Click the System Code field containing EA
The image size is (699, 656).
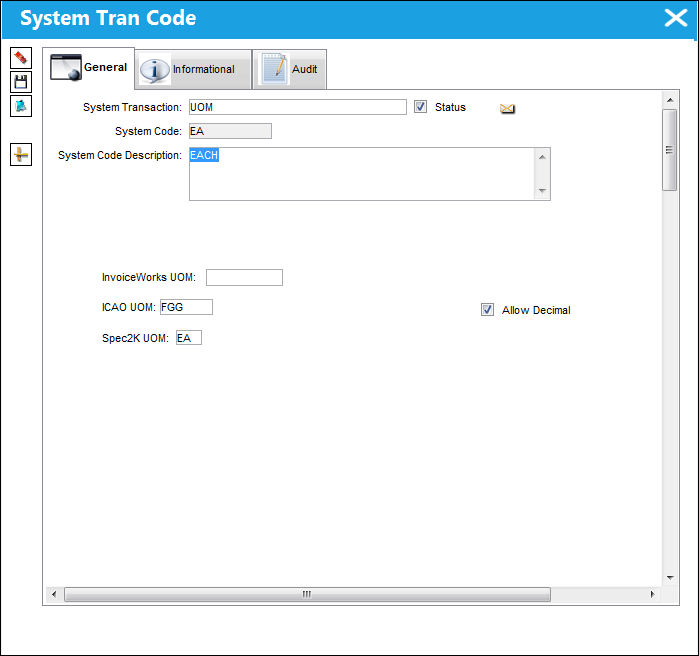230,131
